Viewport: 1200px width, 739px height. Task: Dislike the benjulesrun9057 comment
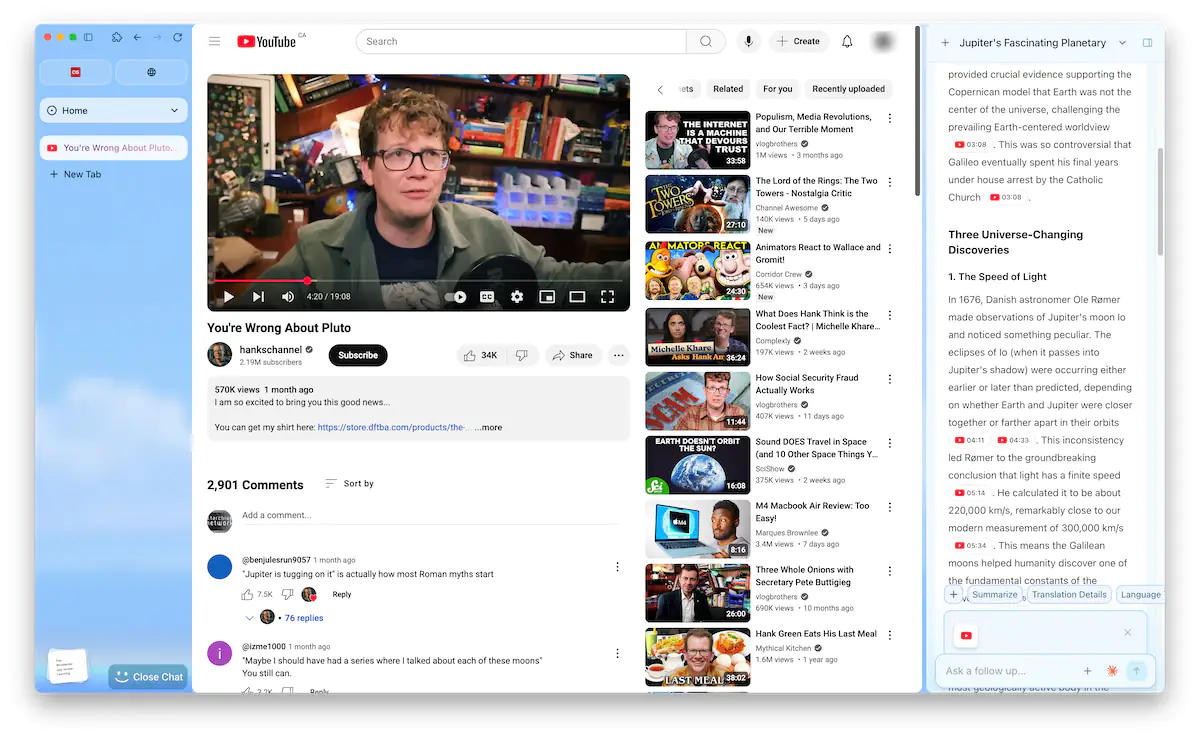[x=287, y=594]
